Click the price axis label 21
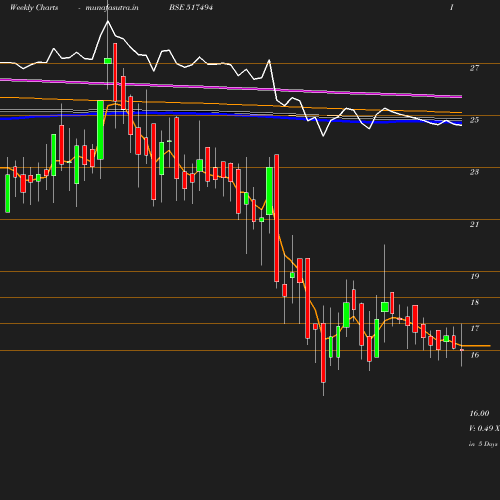Screen dimensions: 500x500 (474, 224)
